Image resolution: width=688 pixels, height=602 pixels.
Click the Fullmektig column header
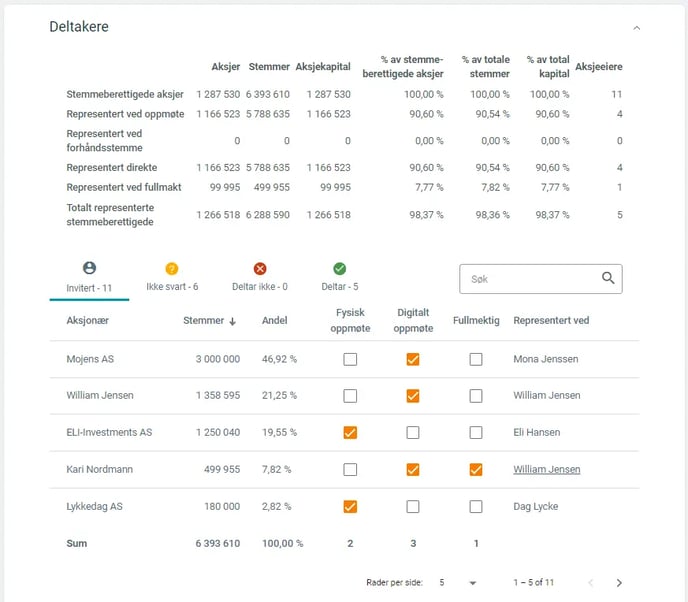coord(476,320)
